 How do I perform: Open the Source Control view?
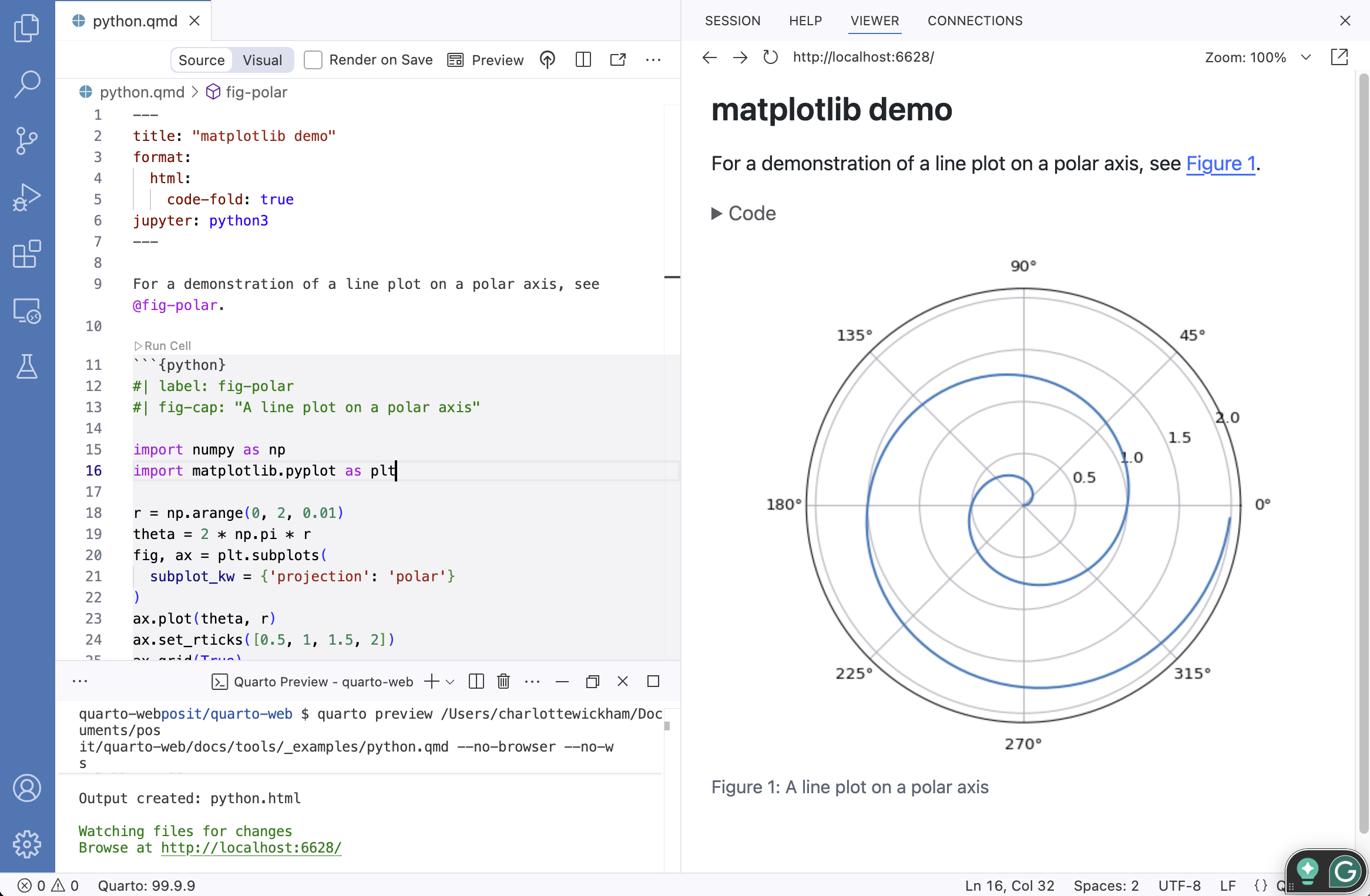(x=27, y=141)
